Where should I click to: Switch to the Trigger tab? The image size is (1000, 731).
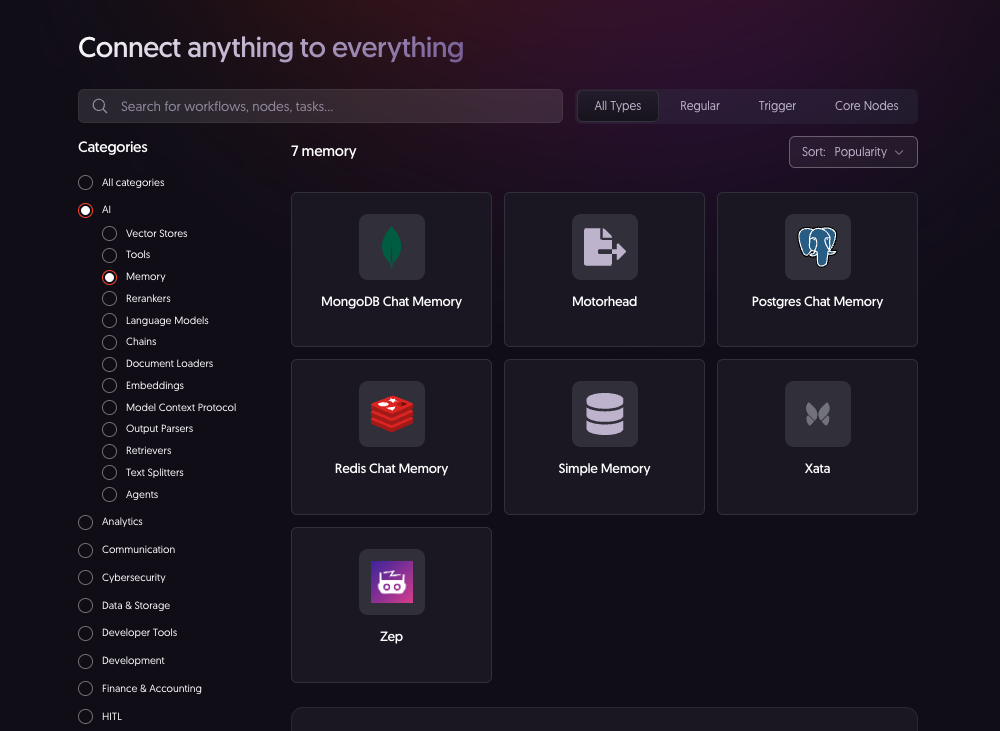tap(777, 106)
